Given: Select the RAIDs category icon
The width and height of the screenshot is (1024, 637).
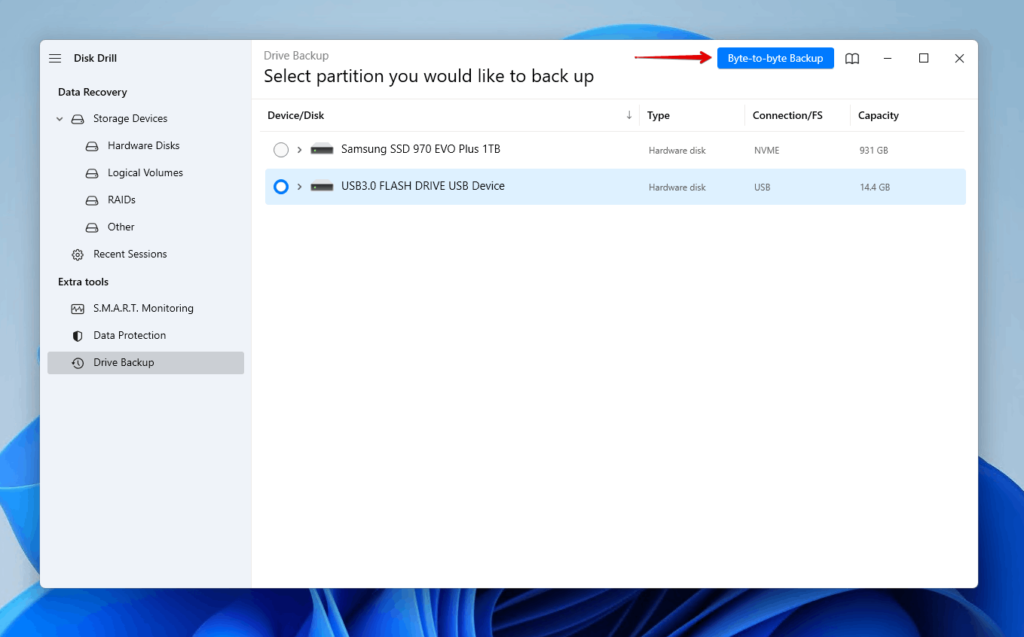Looking at the screenshot, I should coord(91,199).
